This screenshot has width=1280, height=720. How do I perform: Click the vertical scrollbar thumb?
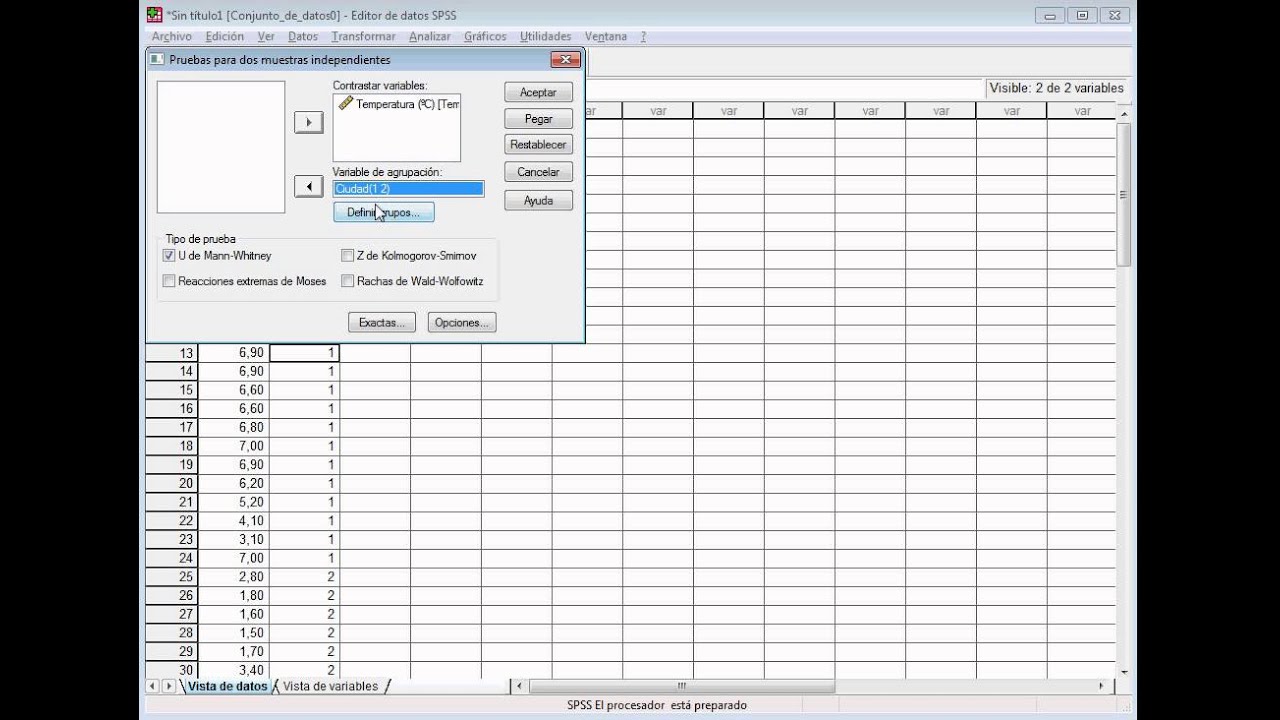pos(1125,193)
